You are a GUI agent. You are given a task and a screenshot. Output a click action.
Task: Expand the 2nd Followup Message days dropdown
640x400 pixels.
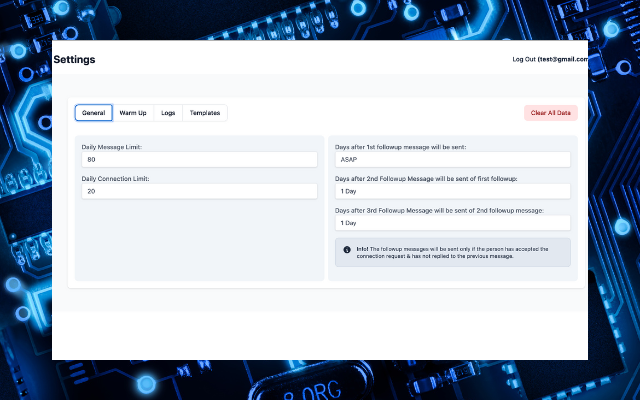pos(453,191)
